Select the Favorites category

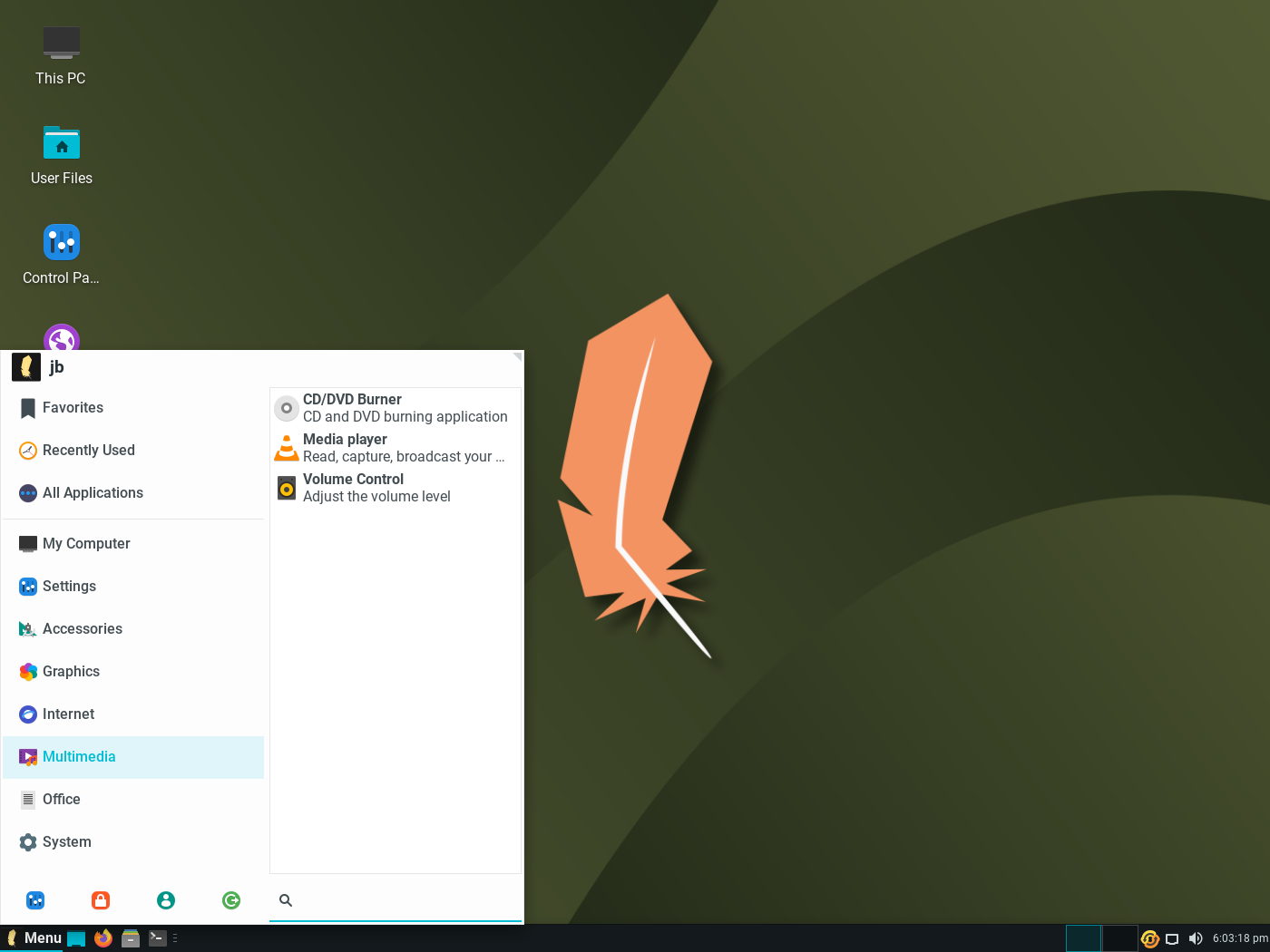[133, 408]
